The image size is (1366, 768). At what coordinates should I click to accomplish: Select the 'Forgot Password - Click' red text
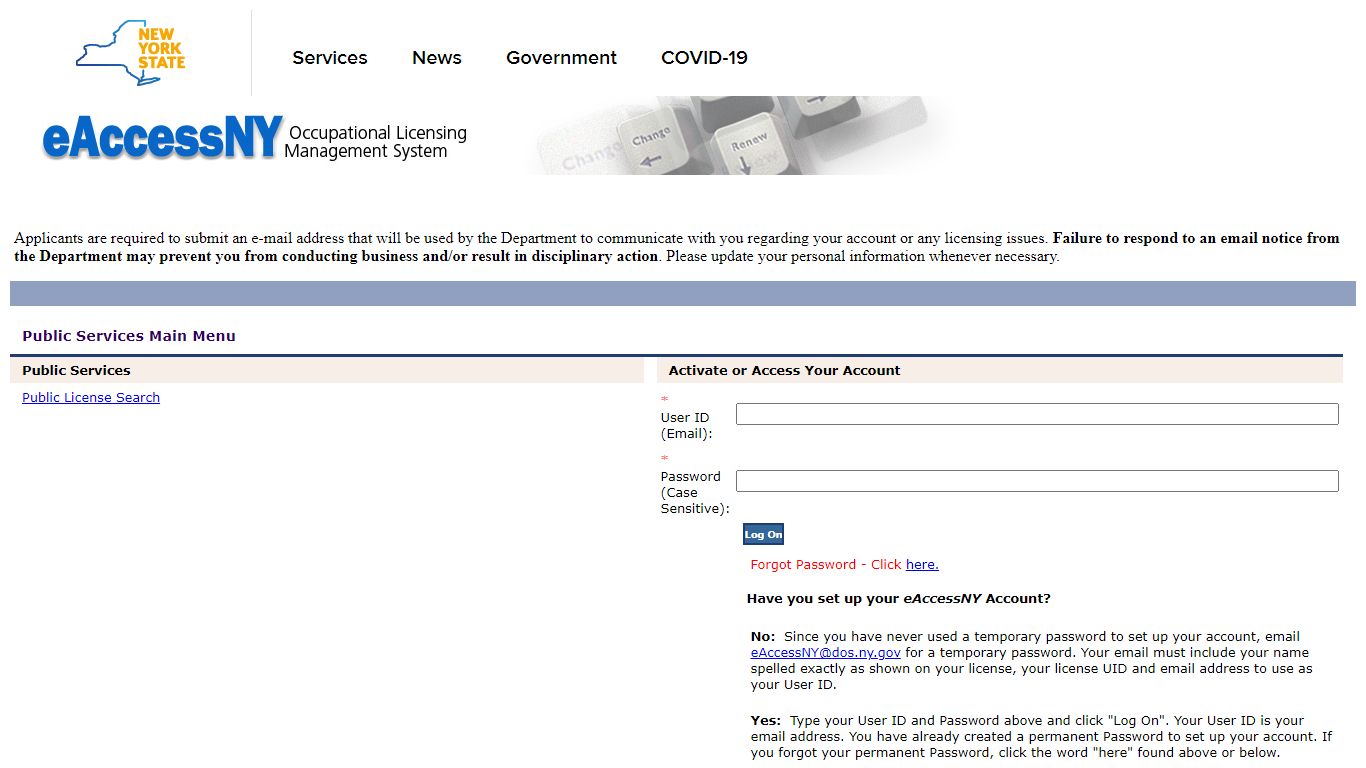point(826,565)
